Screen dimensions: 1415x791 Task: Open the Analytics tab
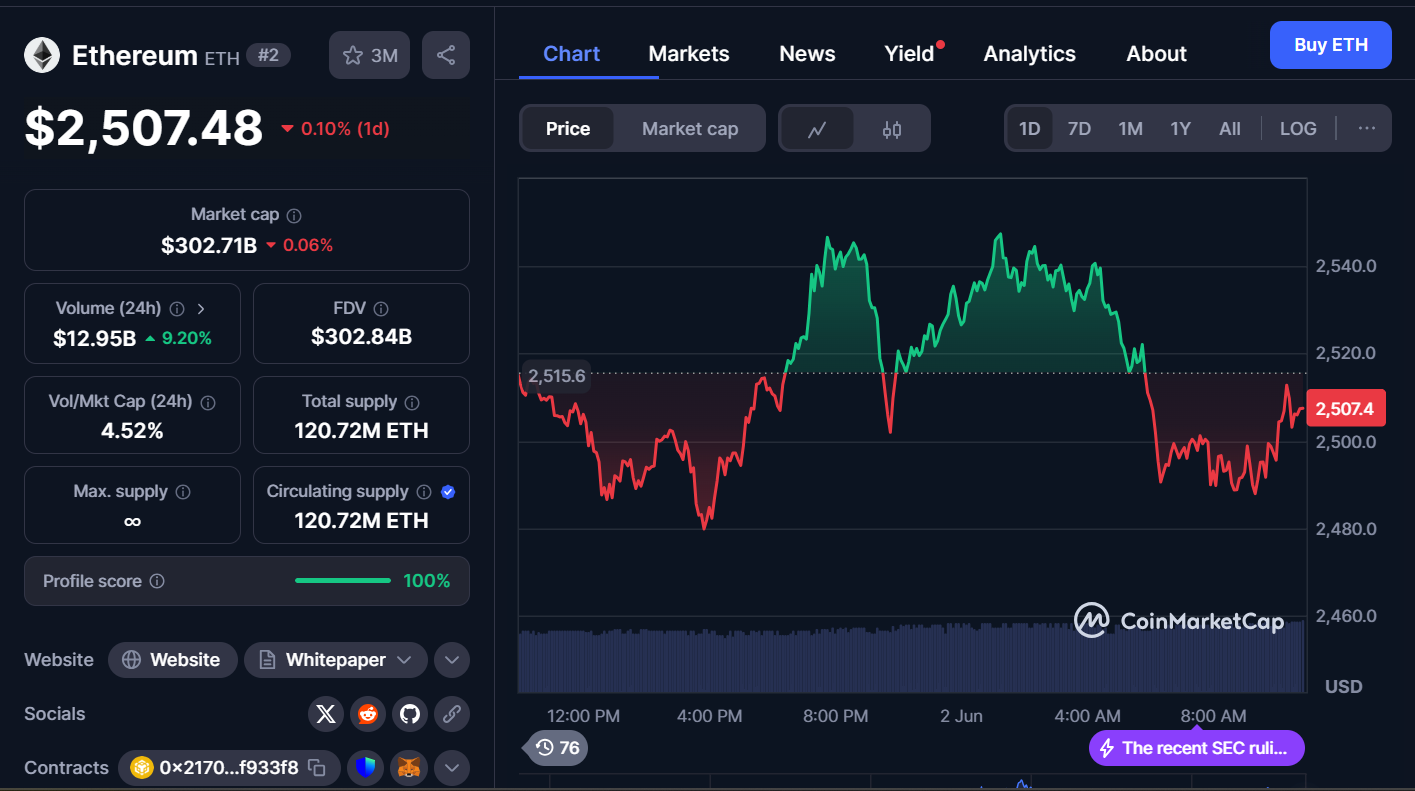[1030, 54]
